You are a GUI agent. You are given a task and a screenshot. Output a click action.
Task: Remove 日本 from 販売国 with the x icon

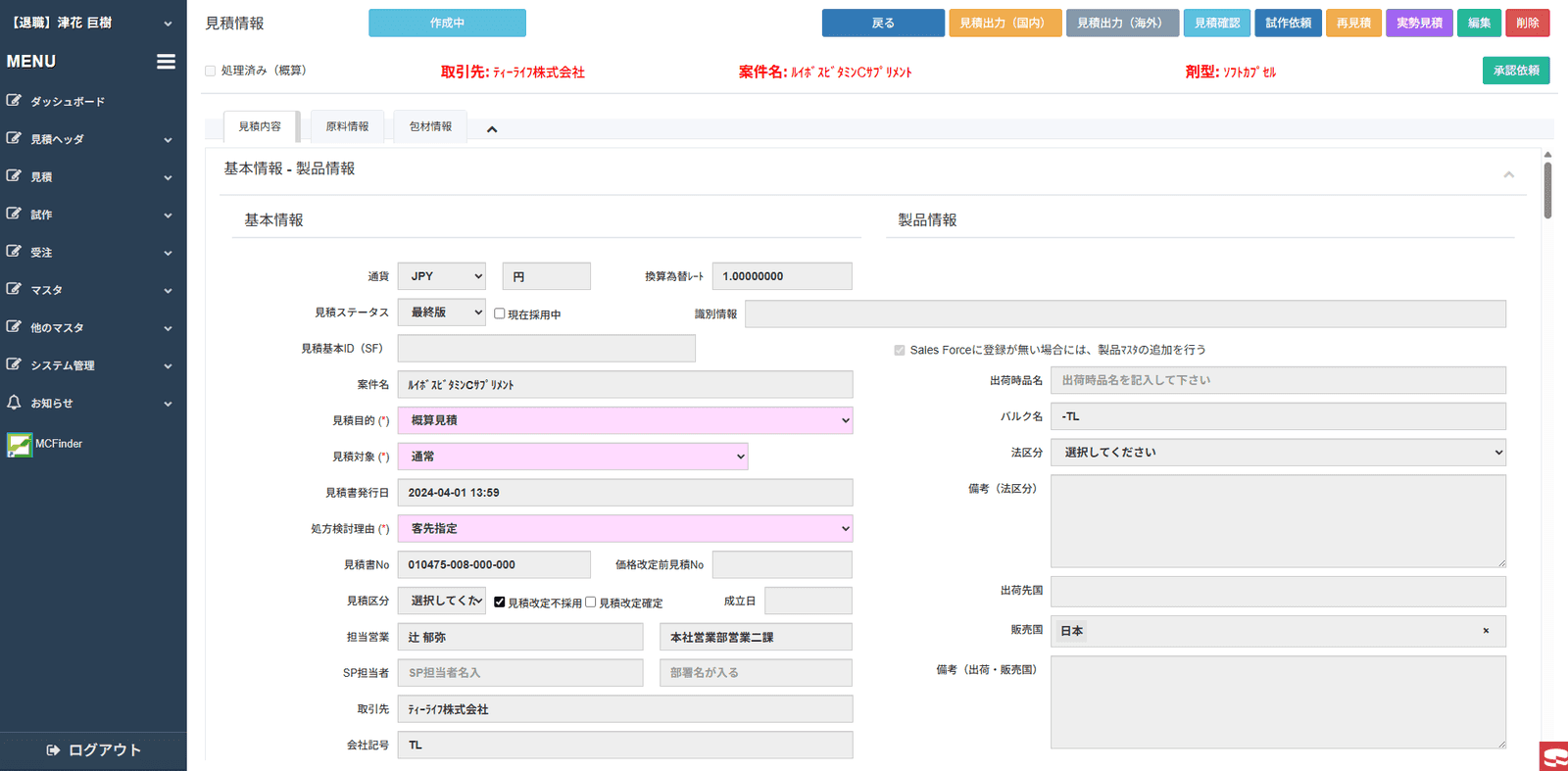tap(1486, 631)
